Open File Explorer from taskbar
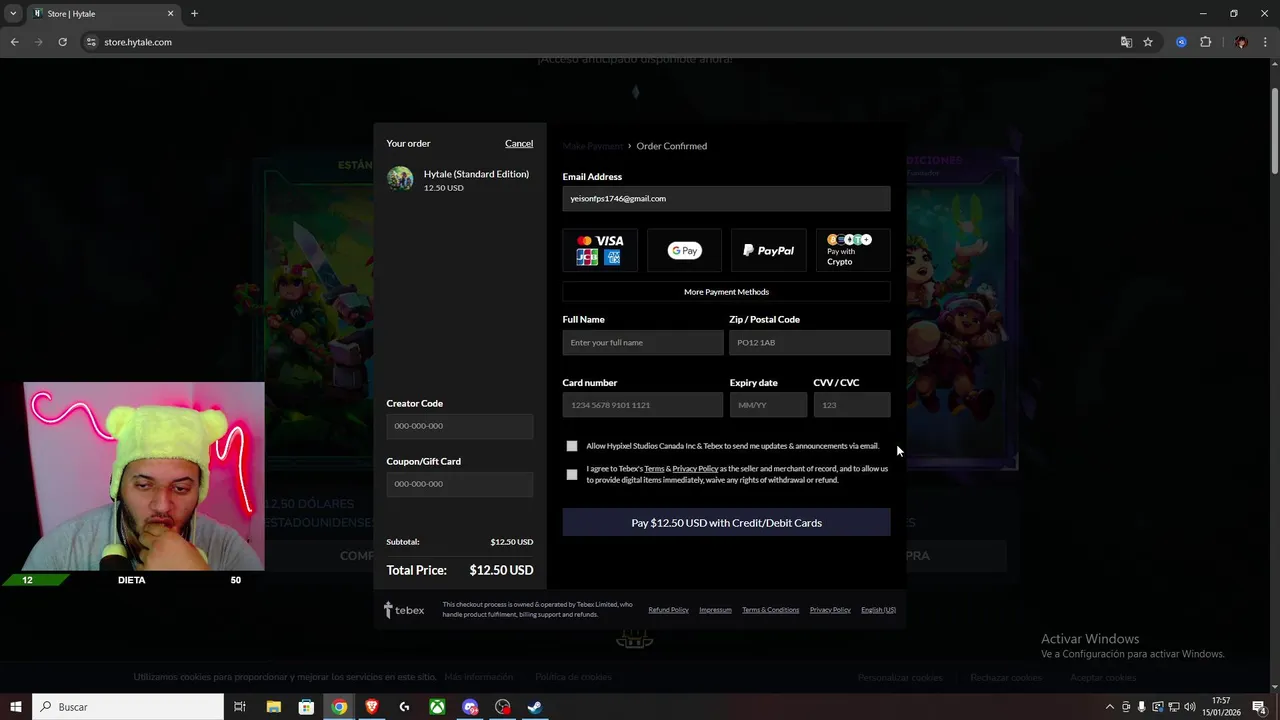The width and height of the screenshot is (1280, 720). coord(273,707)
